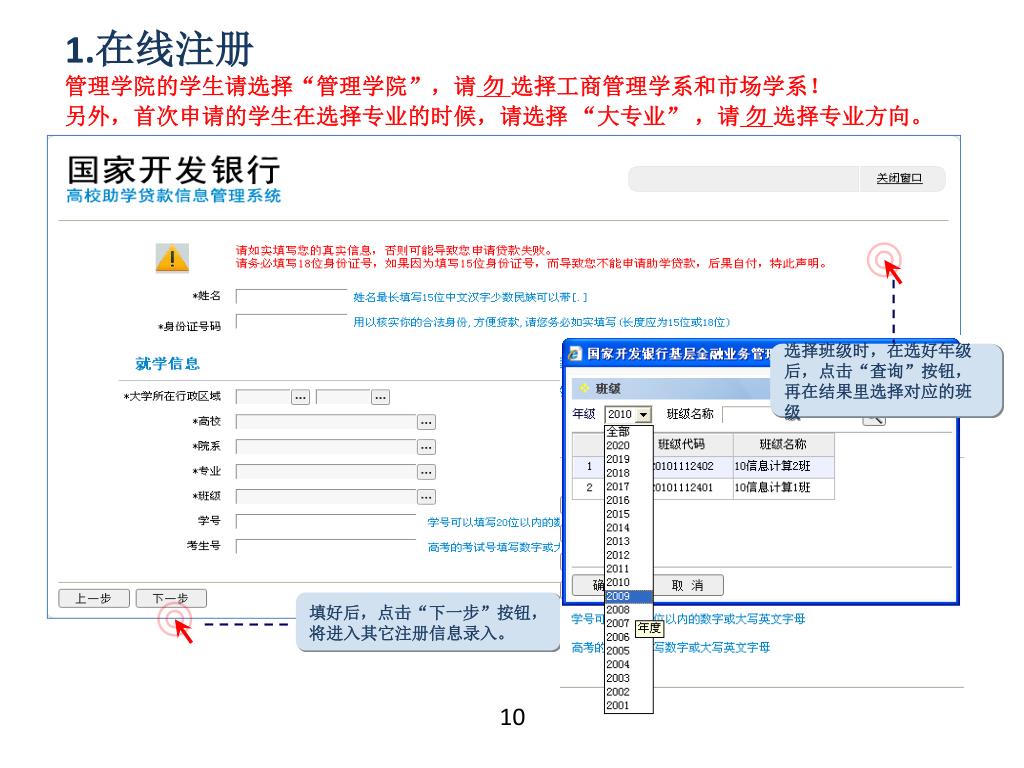Click the 专业 text field
The width and height of the screenshot is (1024, 768).
[x=327, y=472]
